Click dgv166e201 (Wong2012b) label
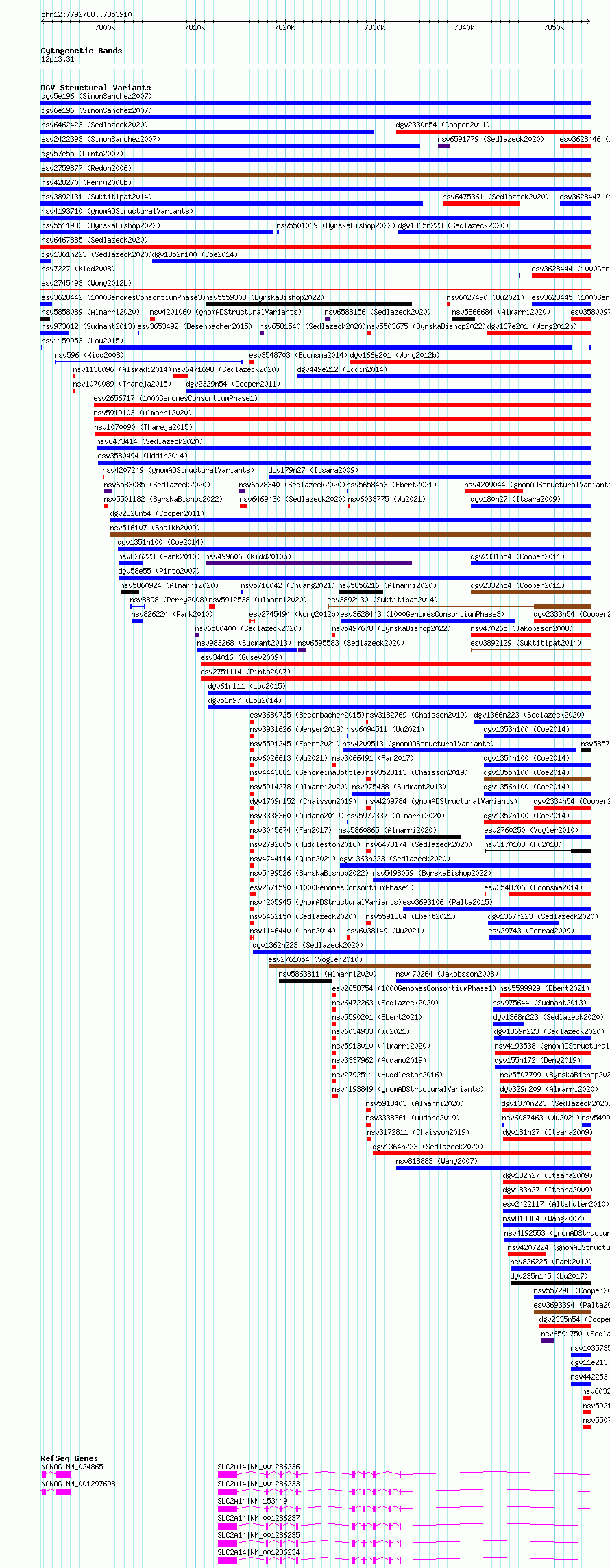Image resolution: width=610 pixels, height=1568 pixels. pos(395,356)
